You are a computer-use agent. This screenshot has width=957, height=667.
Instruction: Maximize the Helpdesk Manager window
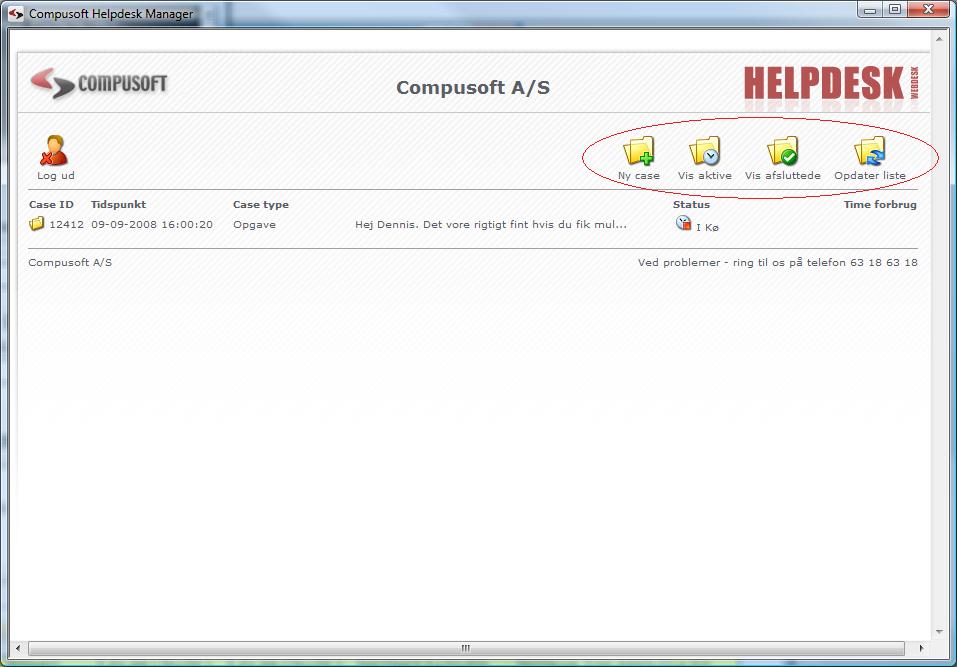tap(895, 10)
